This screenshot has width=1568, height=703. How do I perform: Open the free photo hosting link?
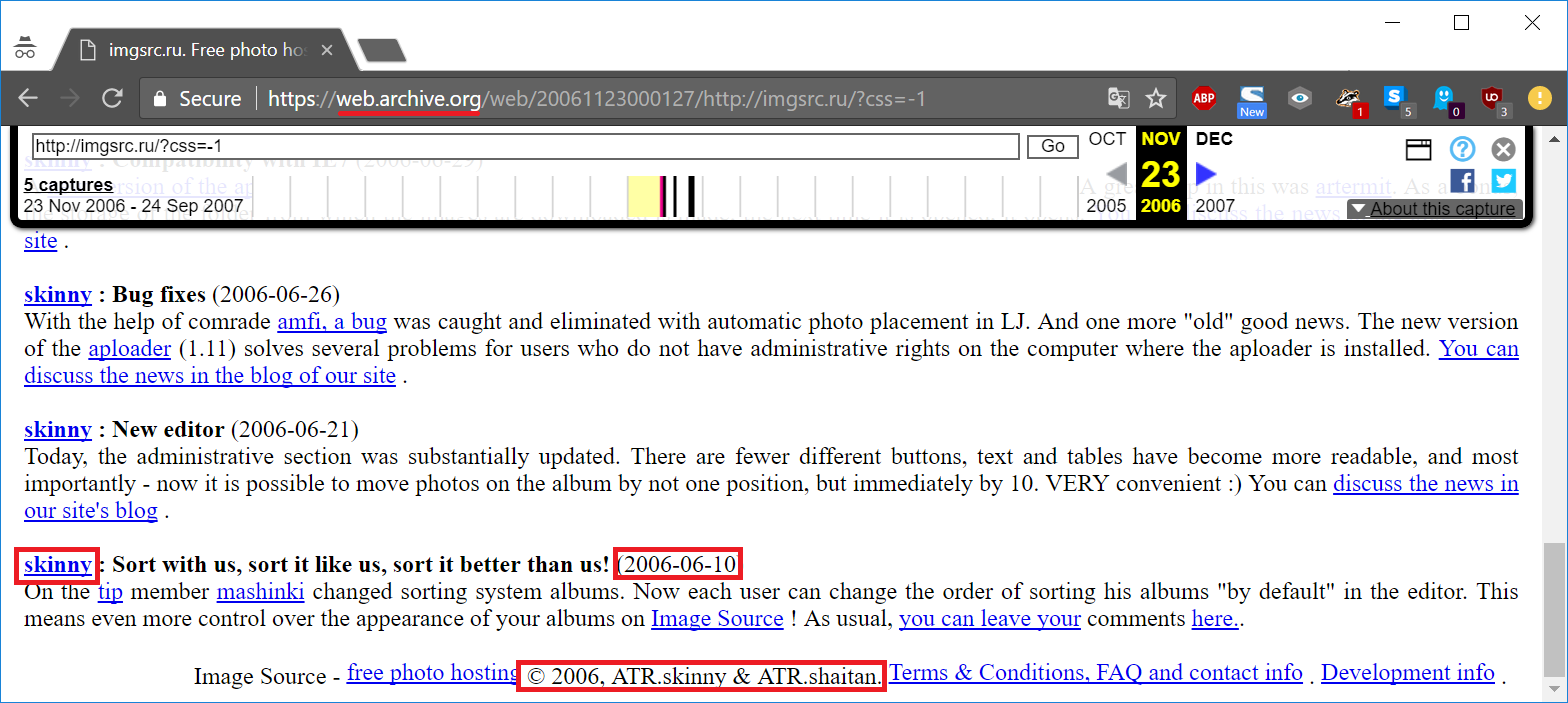tap(432, 673)
